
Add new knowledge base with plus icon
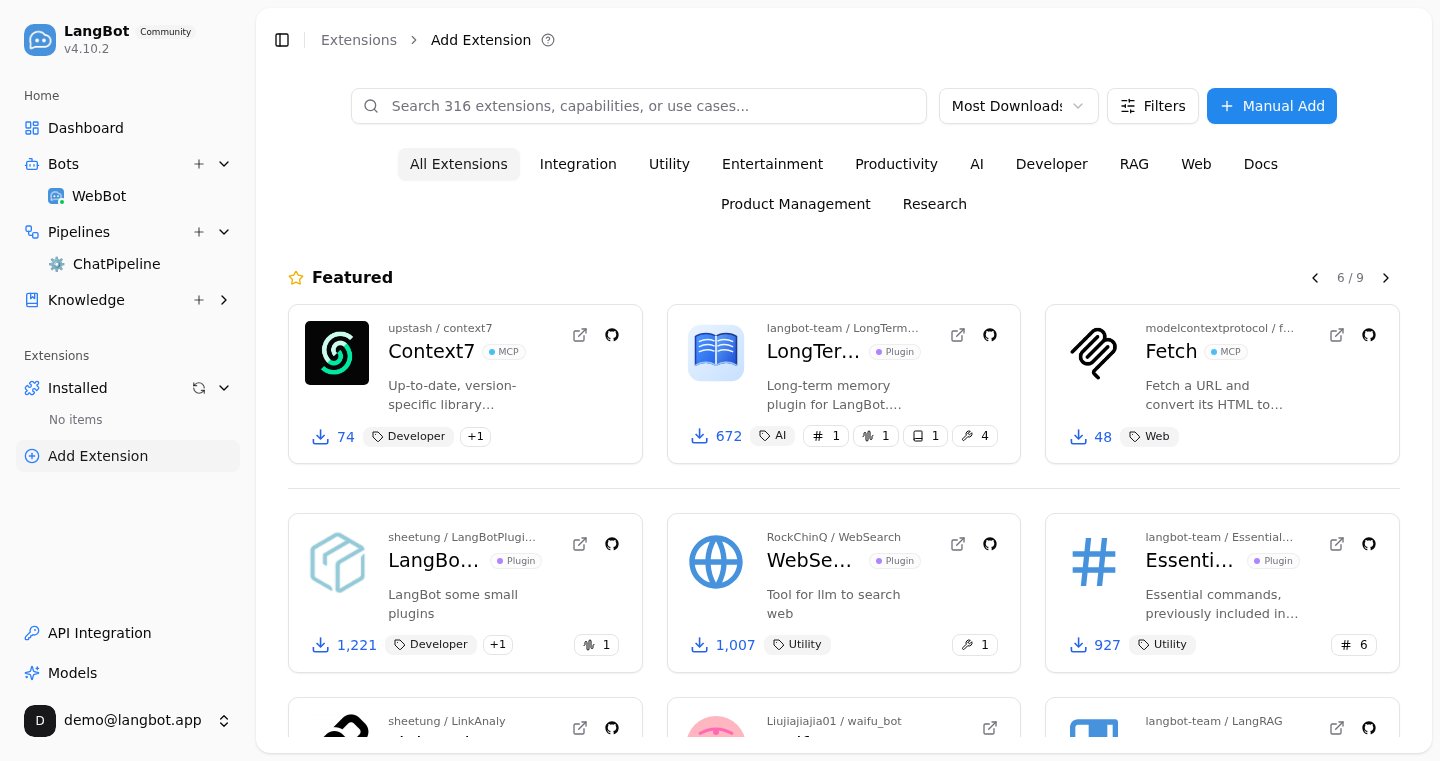tap(199, 300)
